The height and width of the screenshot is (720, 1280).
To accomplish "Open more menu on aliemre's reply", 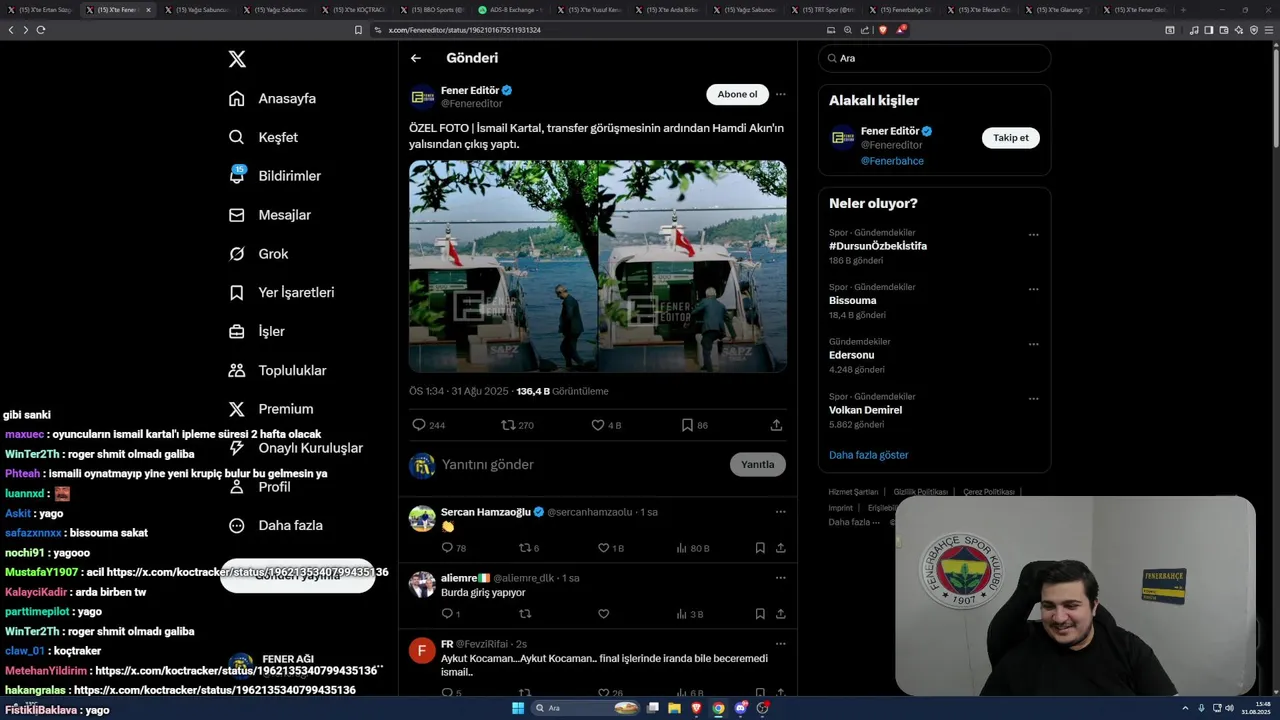I will click(x=781, y=578).
